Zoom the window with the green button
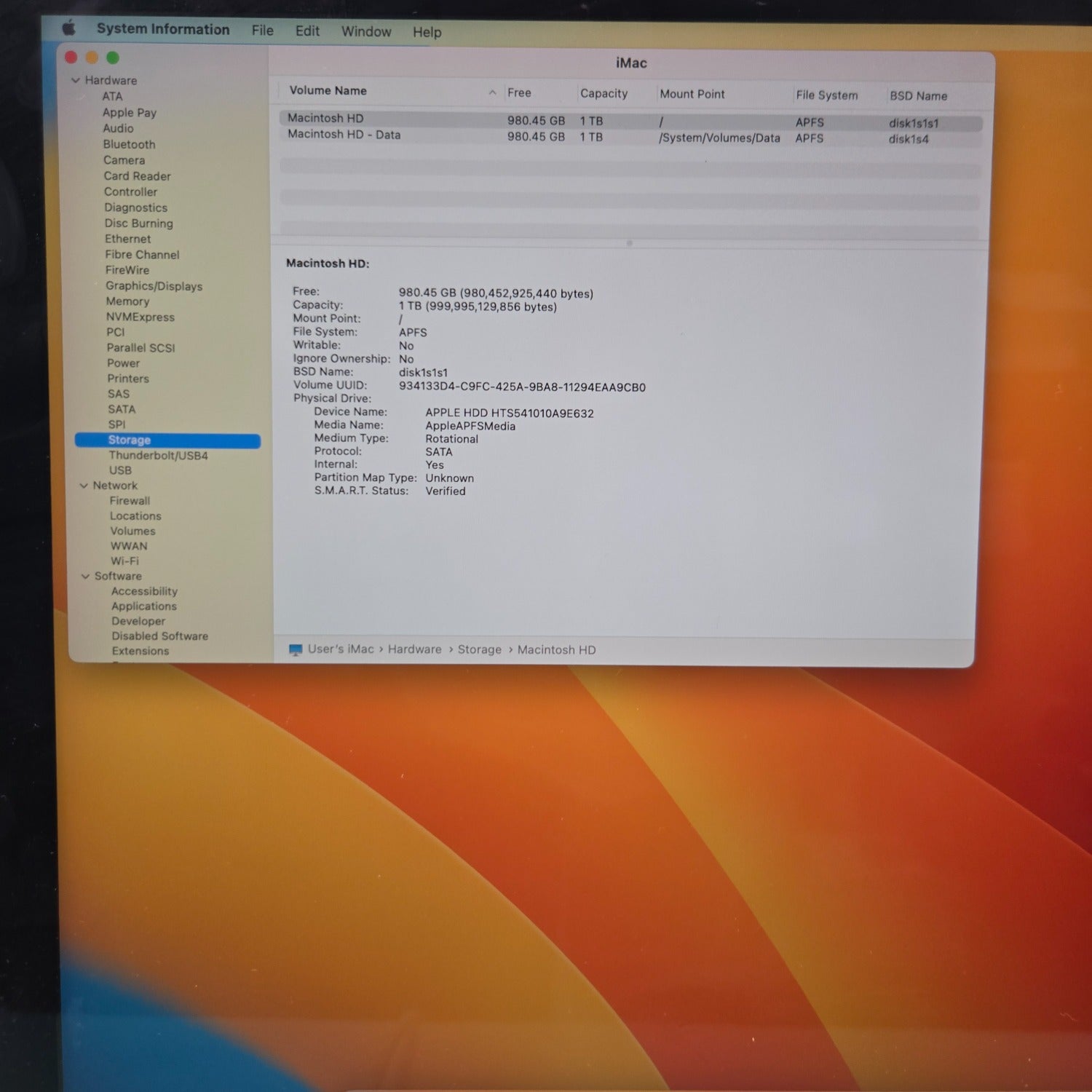The height and width of the screenshot is (1092, 1092). point(113,58)
